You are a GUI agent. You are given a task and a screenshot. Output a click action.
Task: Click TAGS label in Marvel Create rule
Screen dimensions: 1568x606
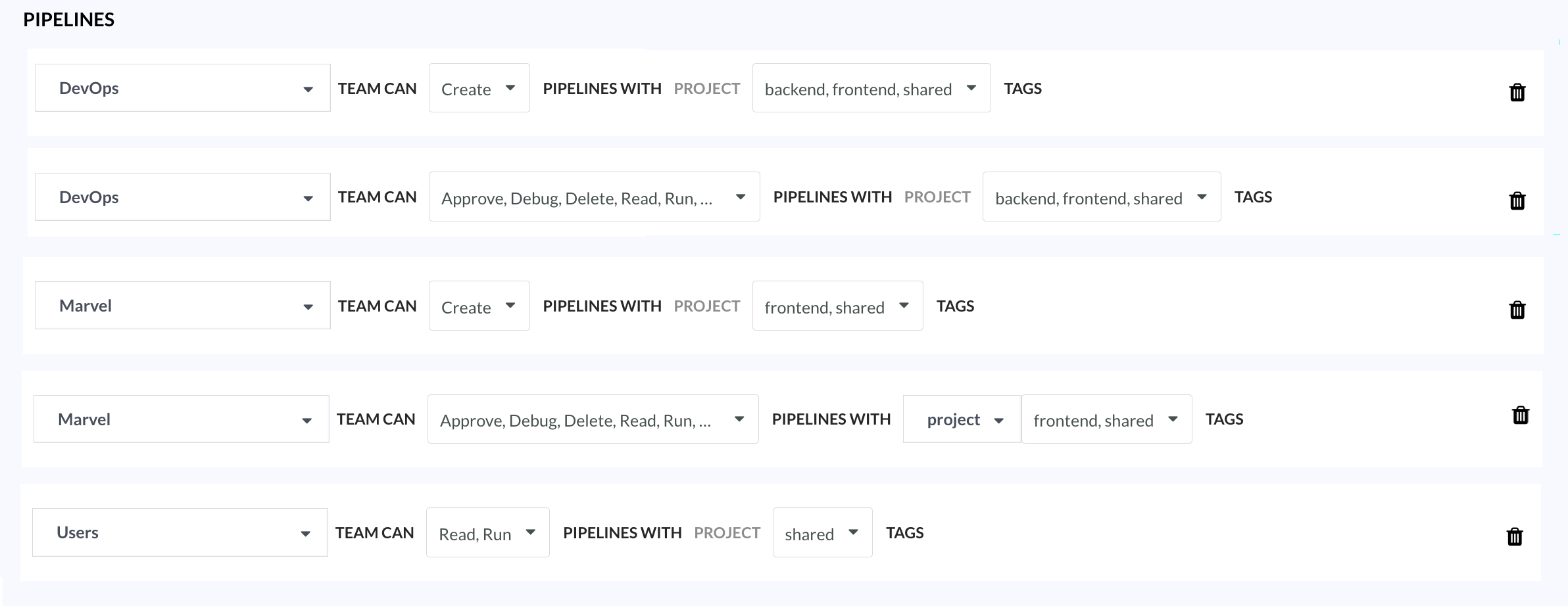point(955,306)
